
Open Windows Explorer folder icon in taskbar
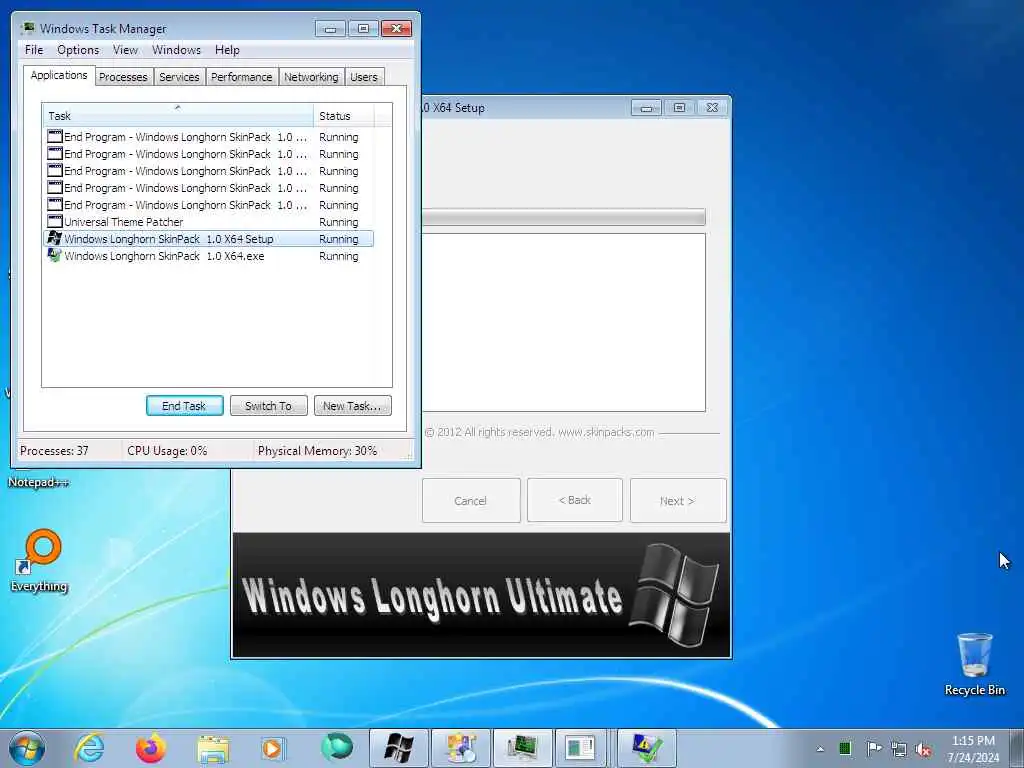click(213, 748)
